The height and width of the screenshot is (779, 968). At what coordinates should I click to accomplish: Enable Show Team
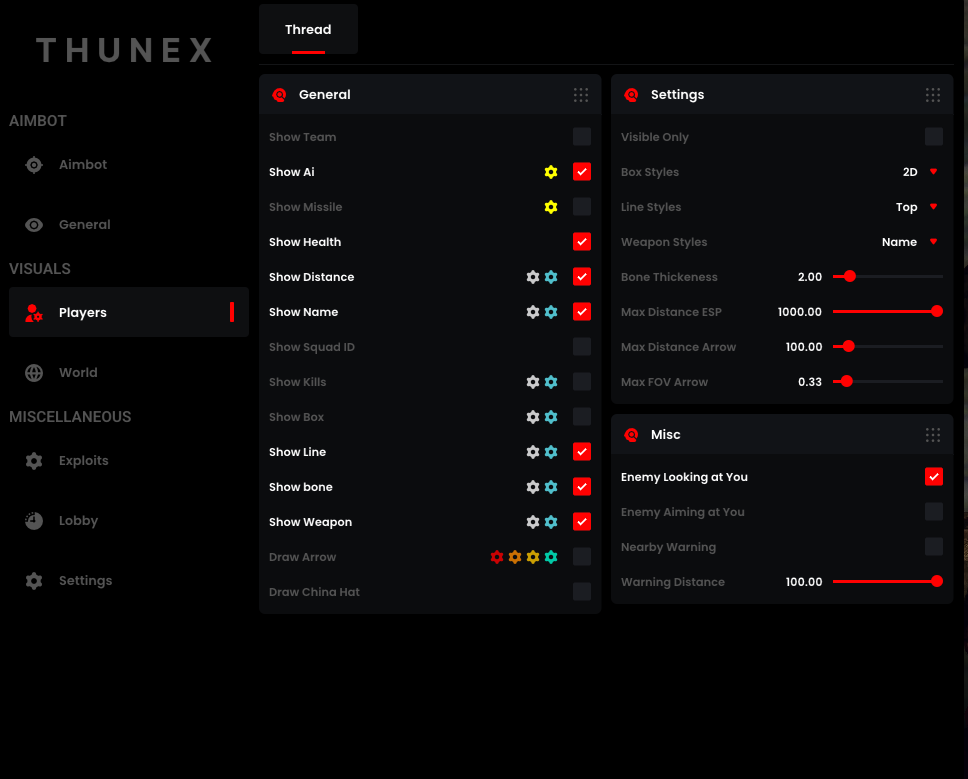(x=581, y=136)
